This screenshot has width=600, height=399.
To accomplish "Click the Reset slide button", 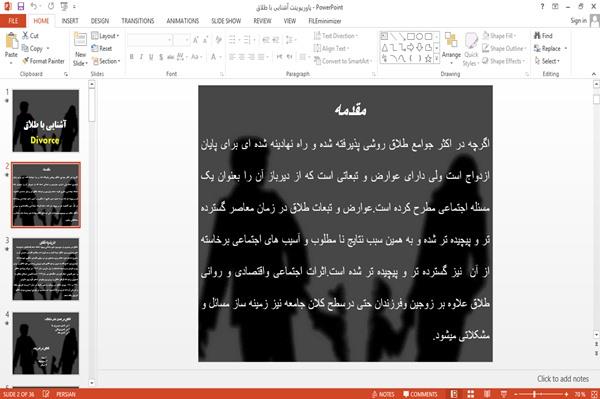I will click(102, 49).
